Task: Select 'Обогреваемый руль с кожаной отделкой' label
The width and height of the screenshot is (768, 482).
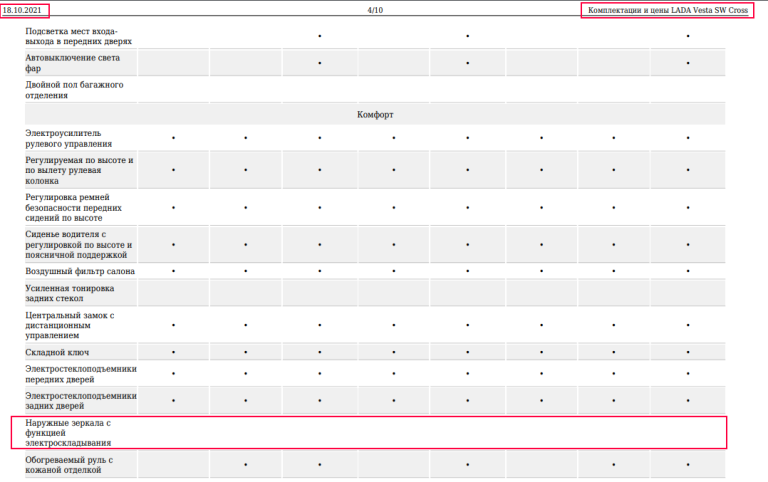Action: tap(69, 465)
